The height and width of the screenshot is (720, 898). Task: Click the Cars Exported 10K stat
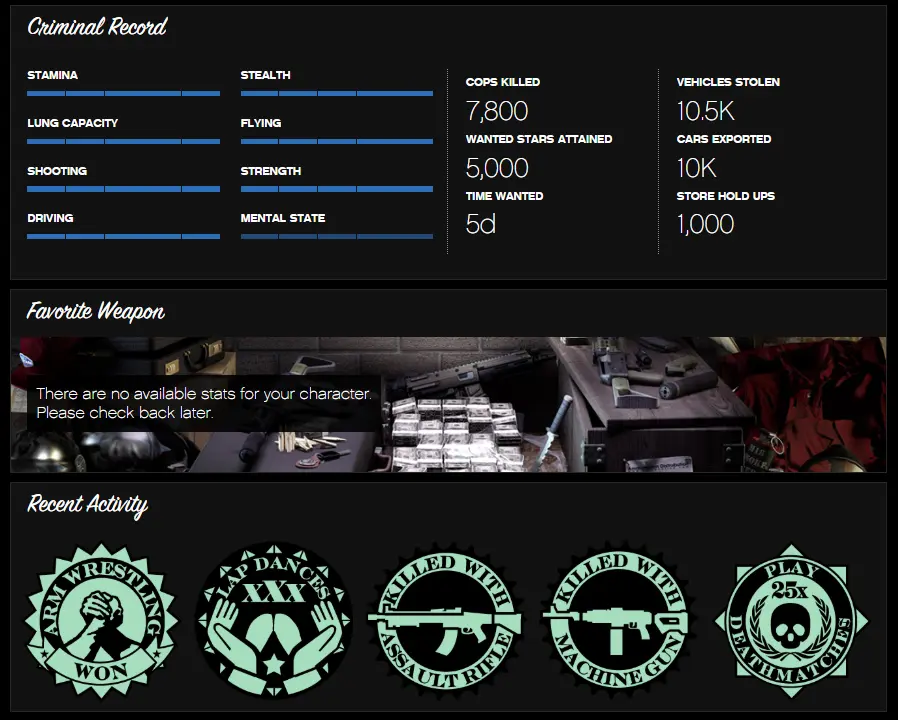pos(696,168)
